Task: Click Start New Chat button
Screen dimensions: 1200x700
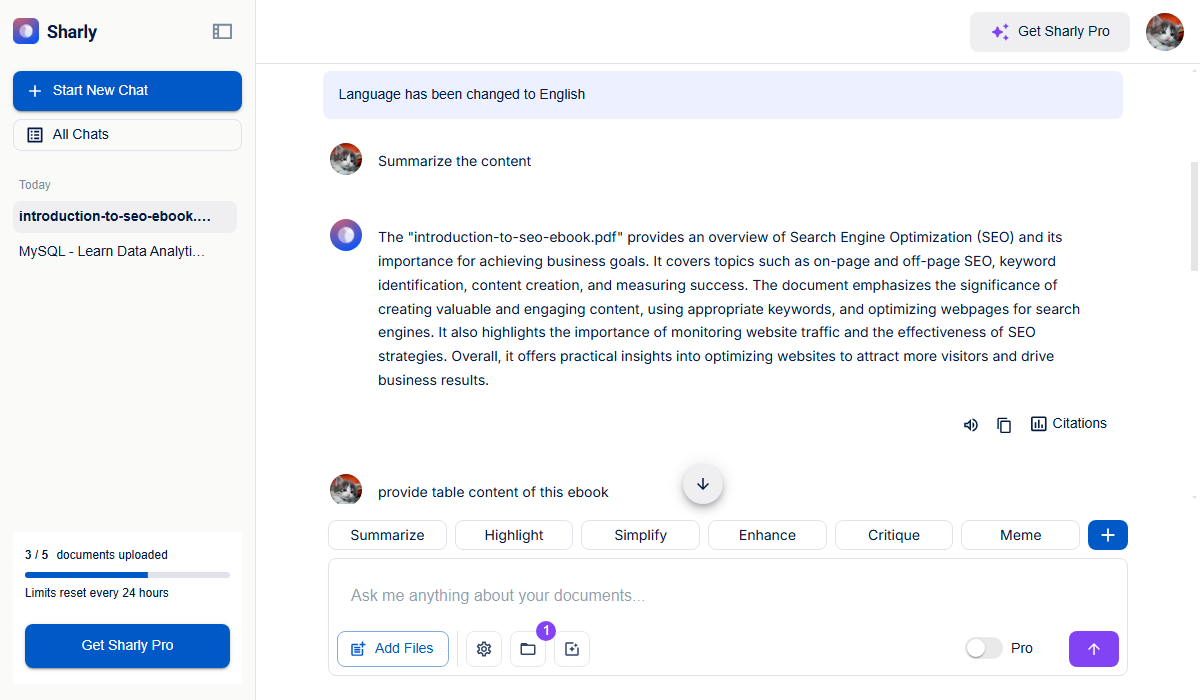Action: pyautogui.click(x=127, y=91)
